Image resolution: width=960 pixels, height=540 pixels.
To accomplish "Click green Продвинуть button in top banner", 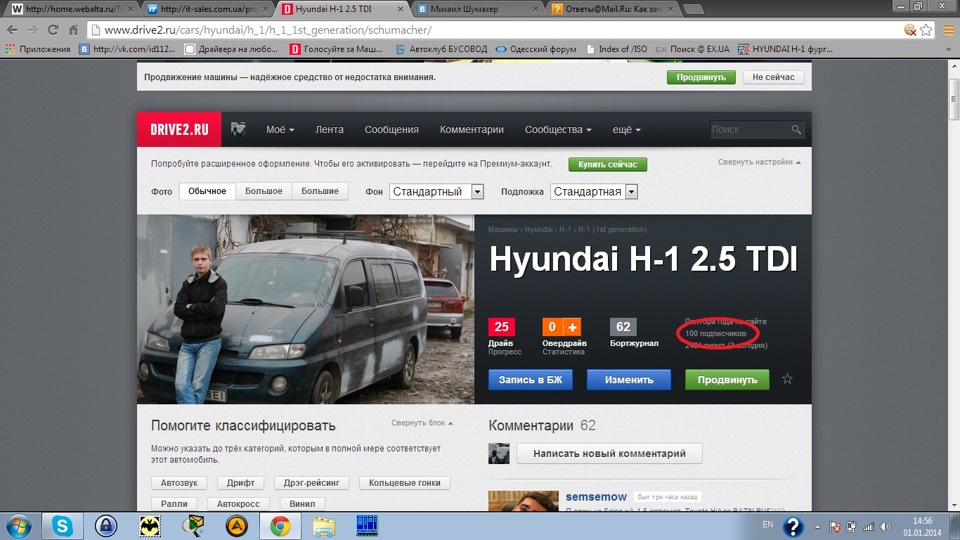I will pyautogui.click(x=701, y=77).
